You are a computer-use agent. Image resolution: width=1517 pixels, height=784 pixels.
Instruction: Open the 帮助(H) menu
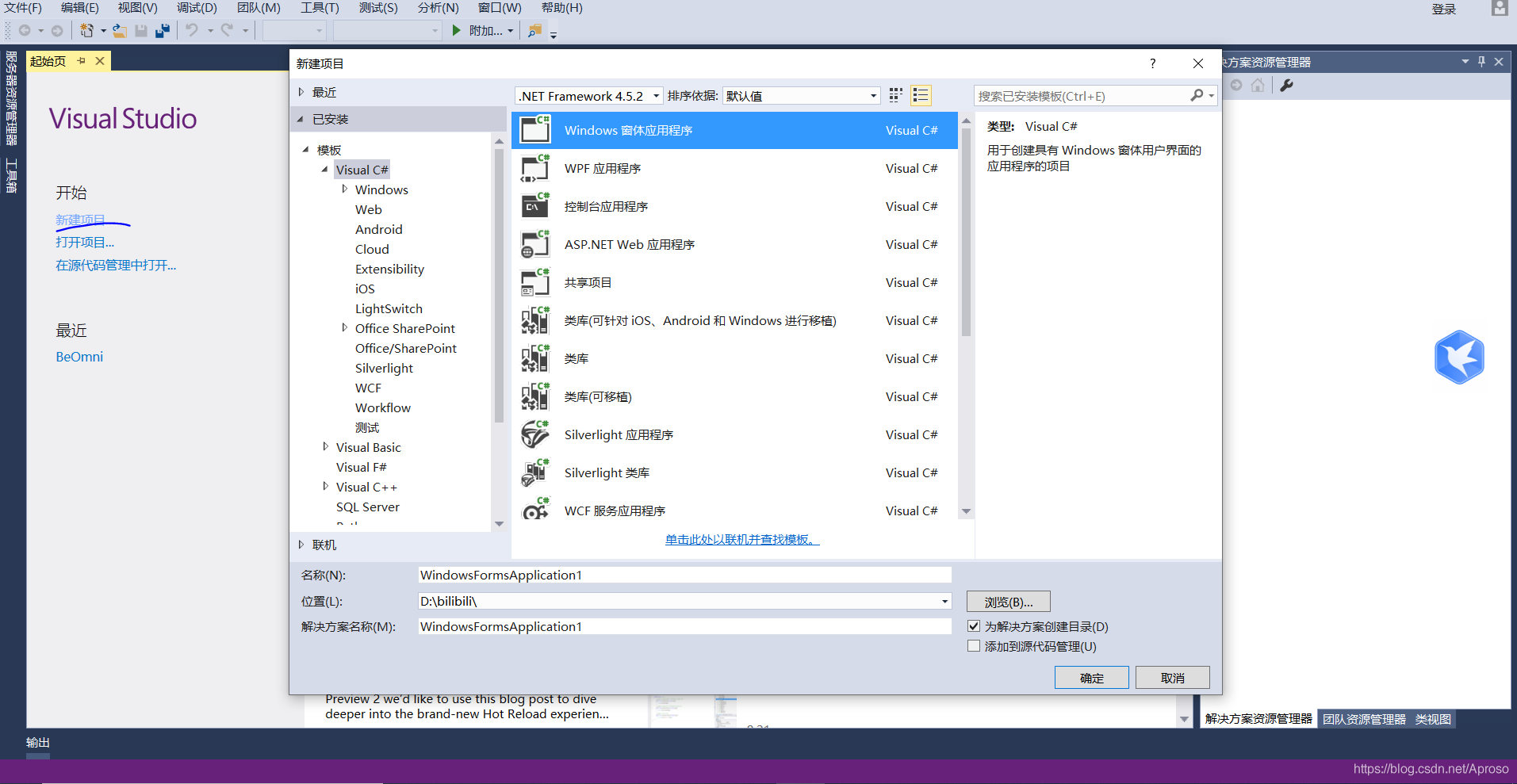coord(562,8)
